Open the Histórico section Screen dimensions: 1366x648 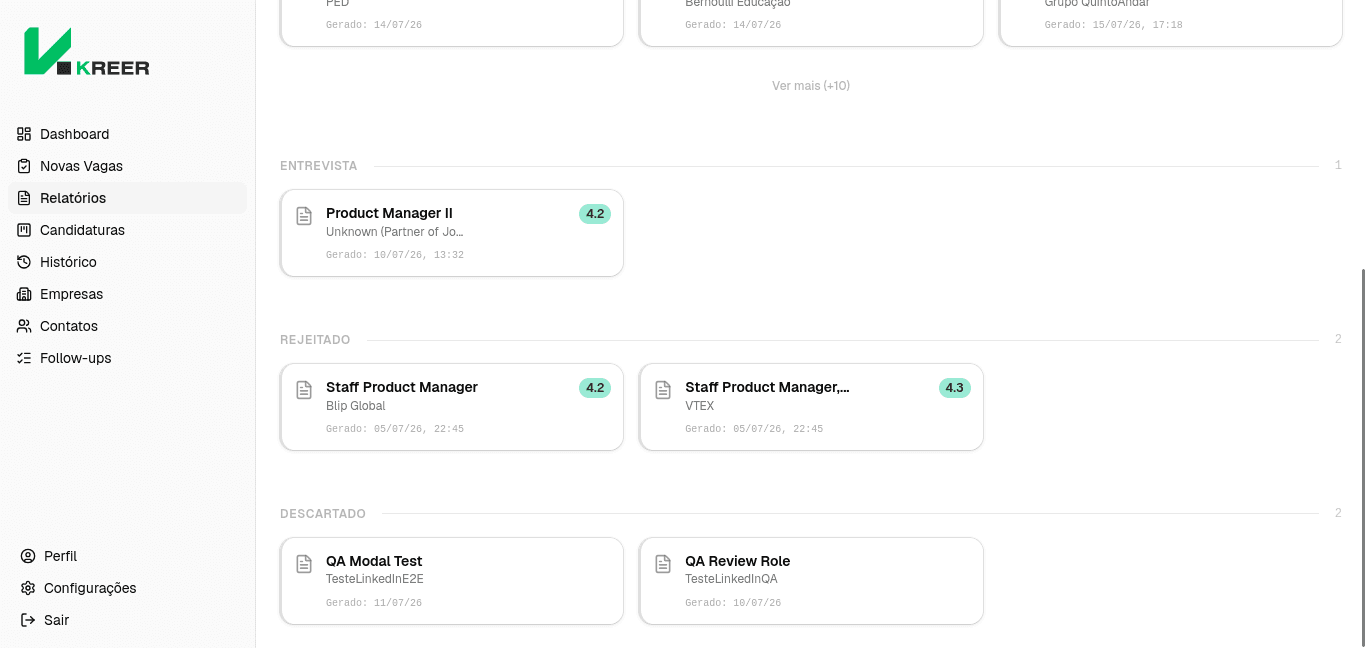pyautogui.click(x=127, y=262)
